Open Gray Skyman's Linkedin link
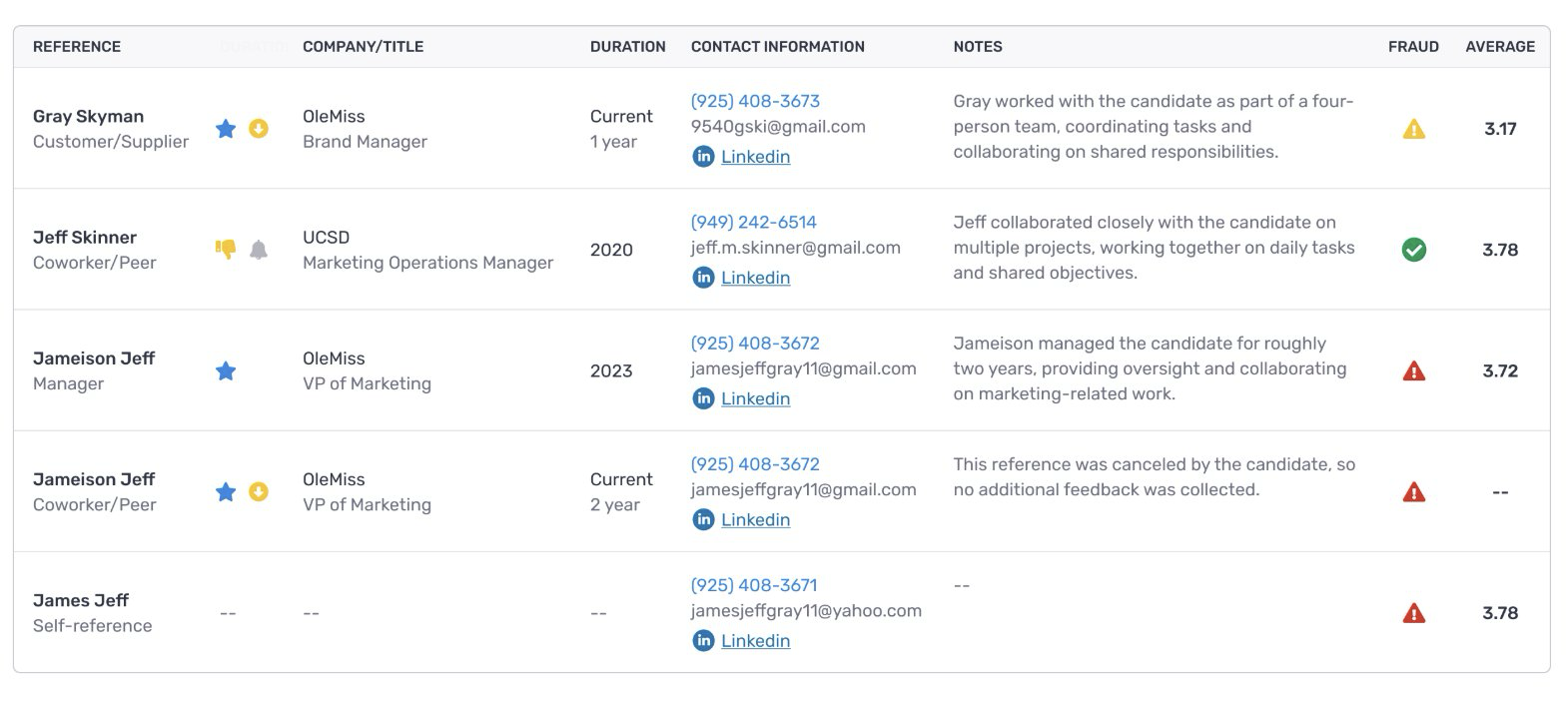 [755, 157]
